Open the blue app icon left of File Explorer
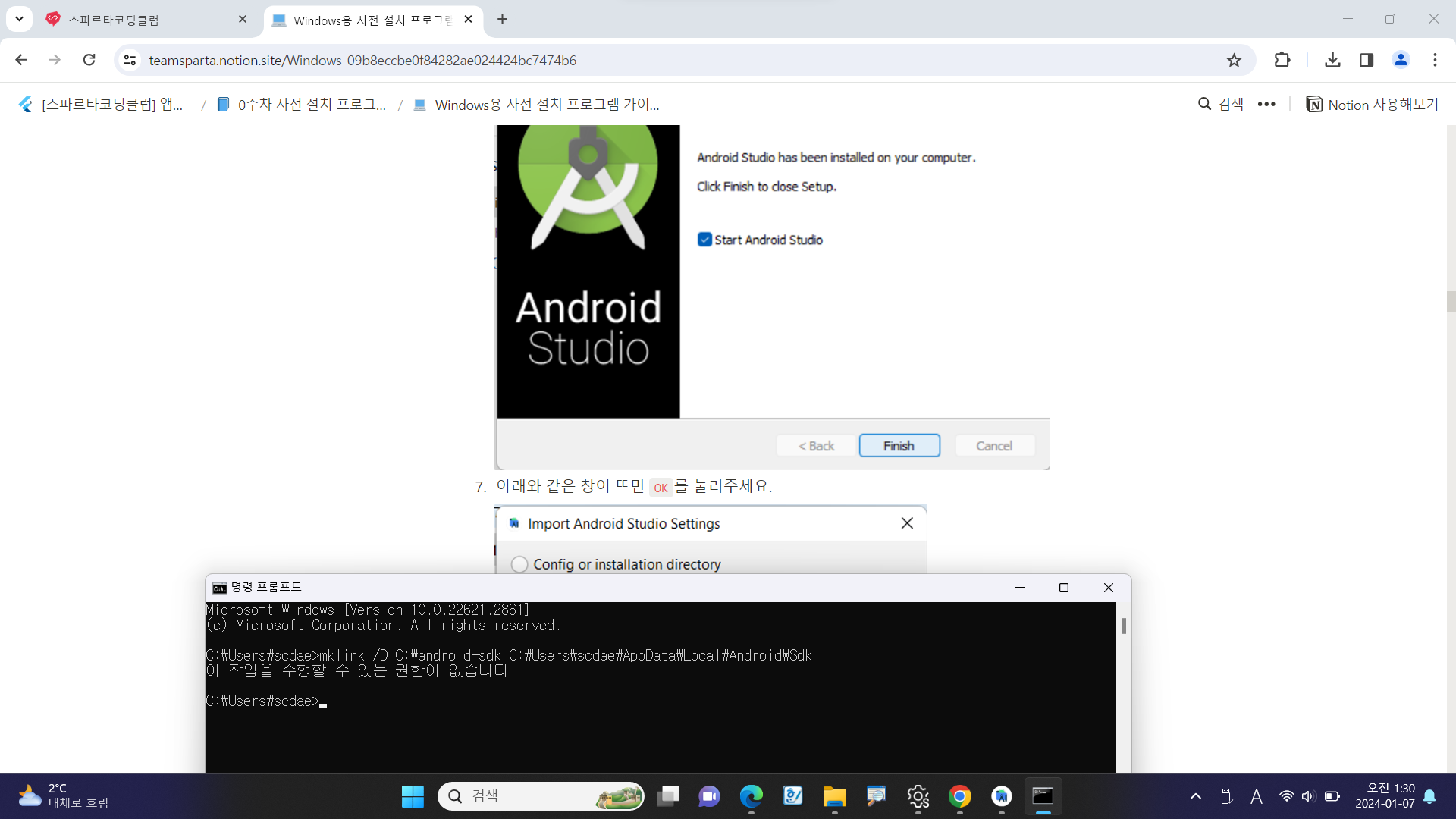The image size is (1456, 819). tap(792, 796)
